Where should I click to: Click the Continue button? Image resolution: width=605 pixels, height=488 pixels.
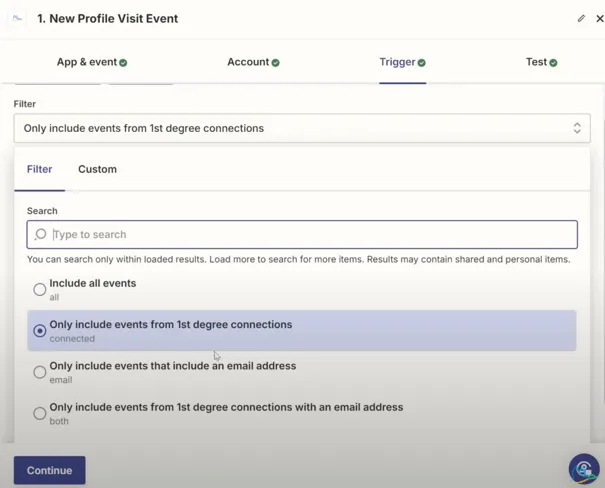(x=49, y=470)
